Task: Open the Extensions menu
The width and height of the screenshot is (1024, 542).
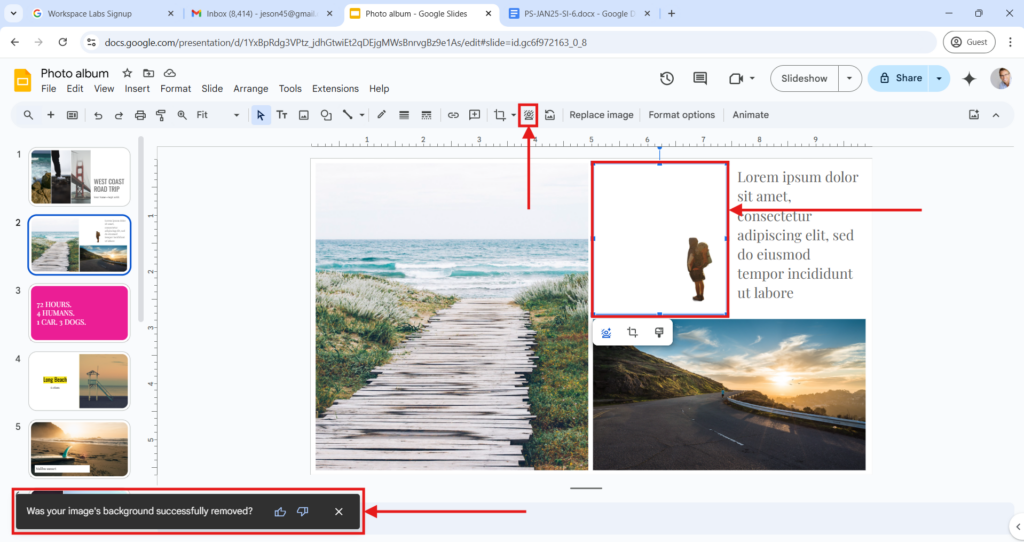Action: [335, 89]
